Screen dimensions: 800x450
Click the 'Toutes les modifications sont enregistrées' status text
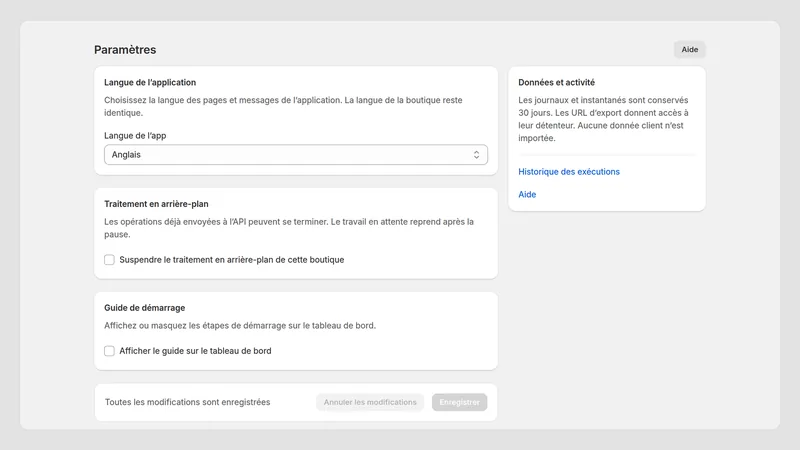[187, 402]
